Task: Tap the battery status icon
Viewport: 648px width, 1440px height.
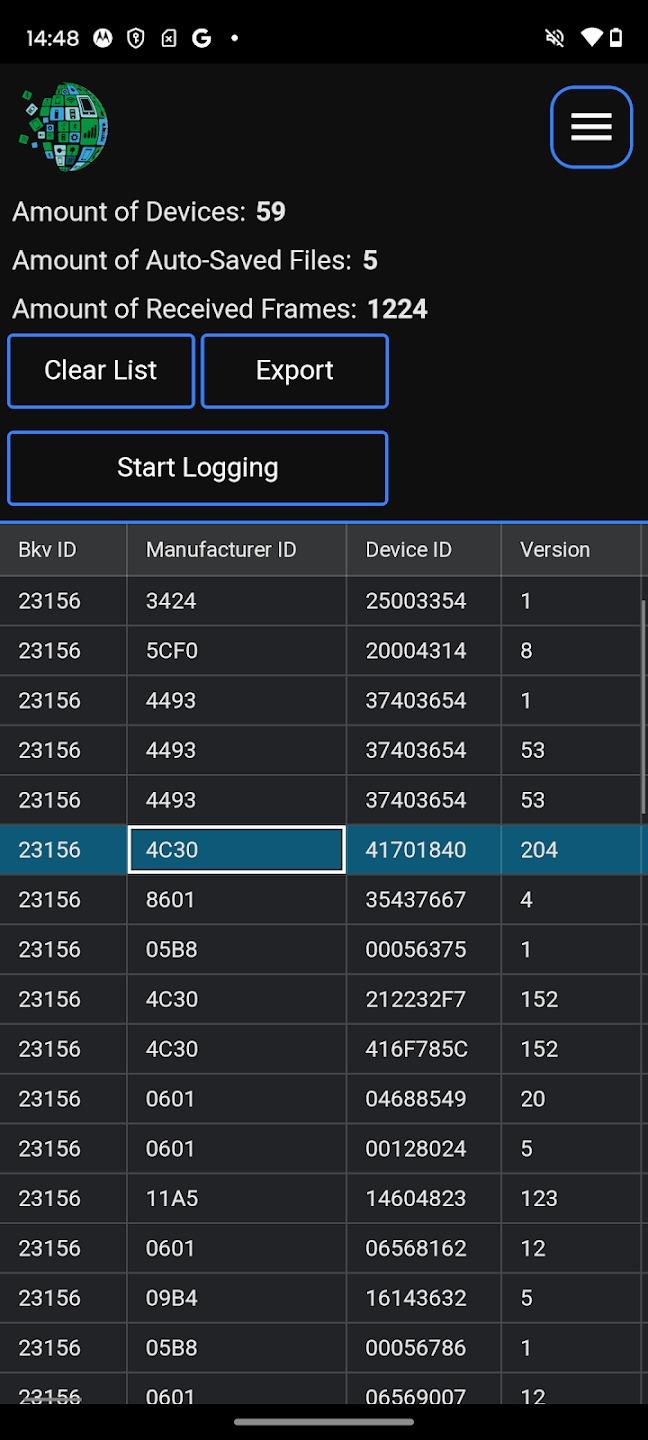Action: pos(616,38)
